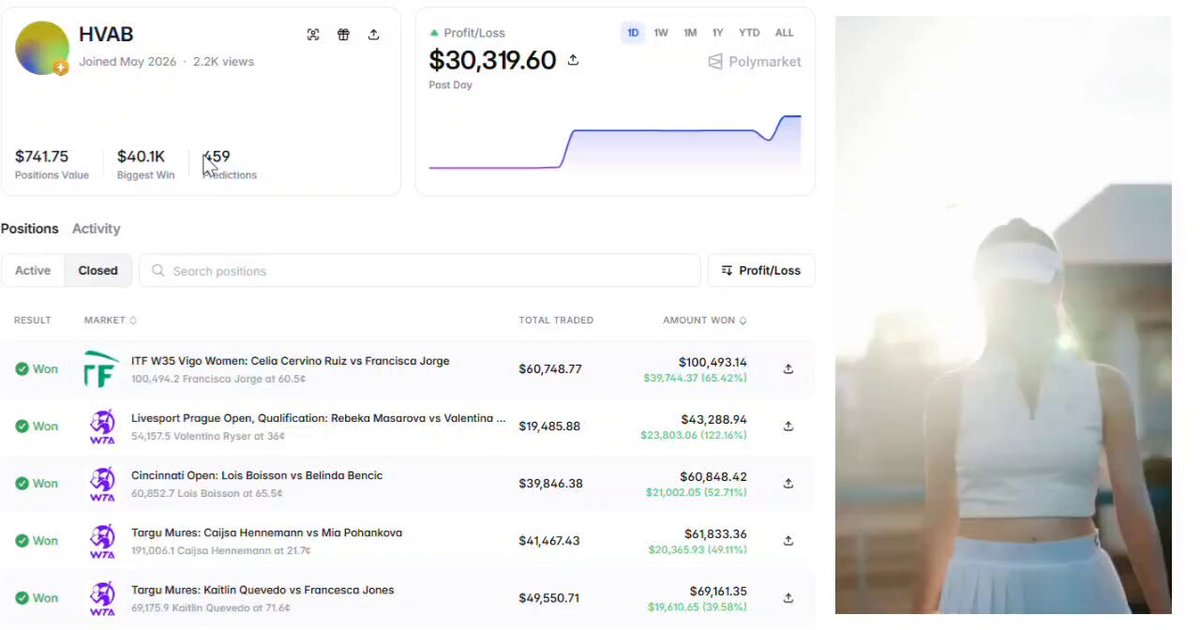Sort by the AMOUNT WON column header
The height and width of the screenshot is (630, 1200).
pos(705,320)
